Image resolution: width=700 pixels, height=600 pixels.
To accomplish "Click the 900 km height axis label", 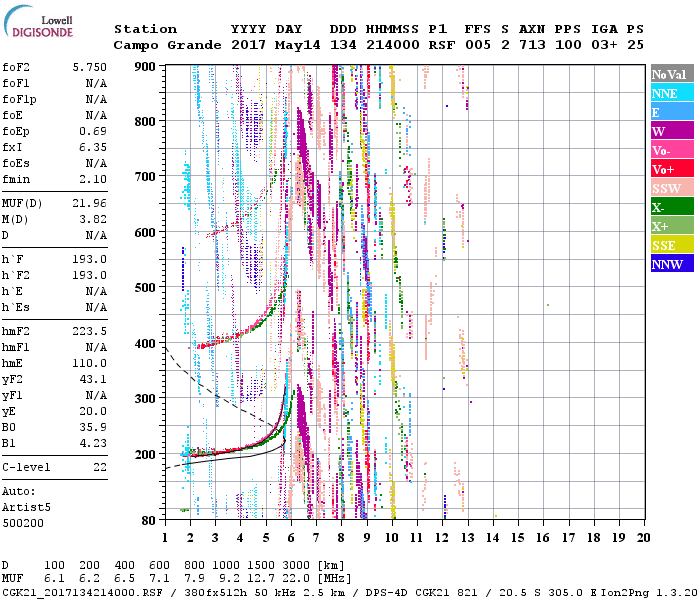I will coord(146,67).
